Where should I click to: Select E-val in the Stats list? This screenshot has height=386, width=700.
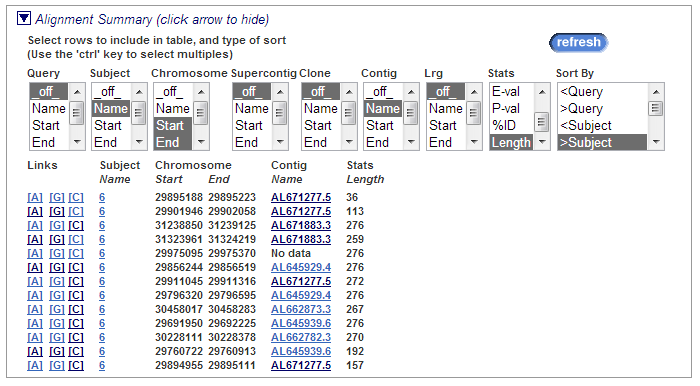[x=512, y=91]
